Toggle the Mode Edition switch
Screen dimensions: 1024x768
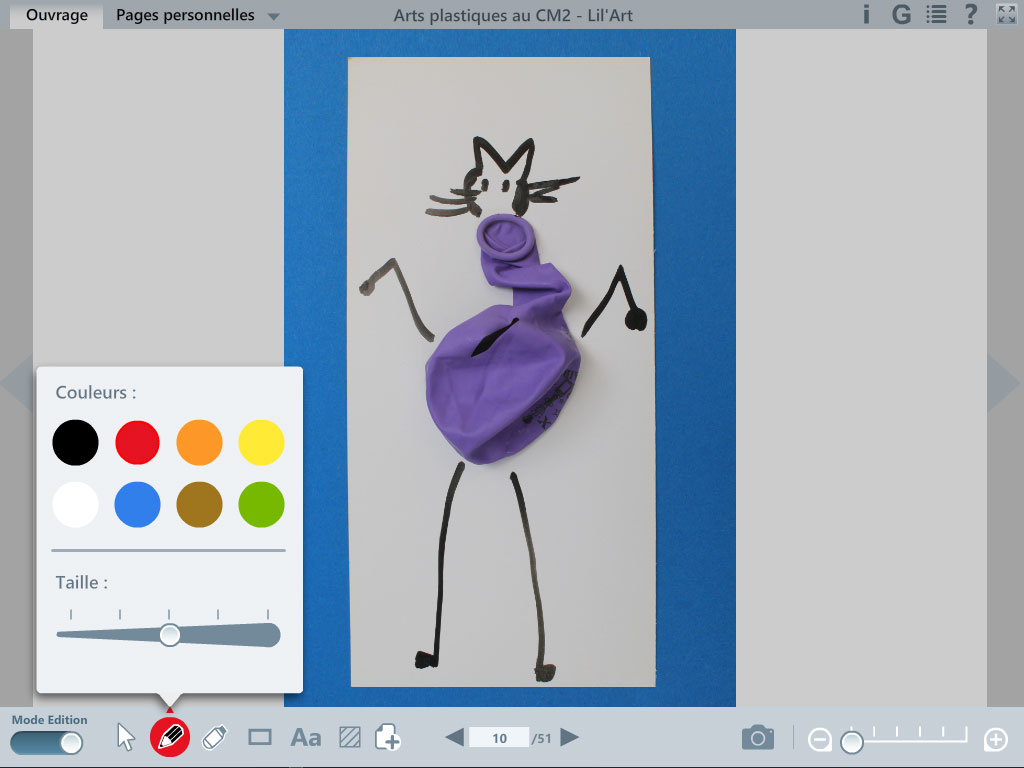click(x=47, y=743)
